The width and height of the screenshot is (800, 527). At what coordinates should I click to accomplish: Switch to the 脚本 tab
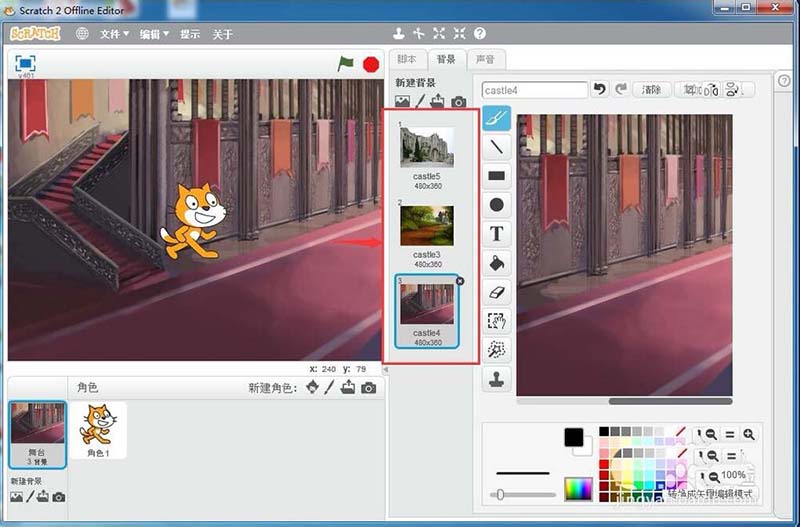(x=407, y=59)
